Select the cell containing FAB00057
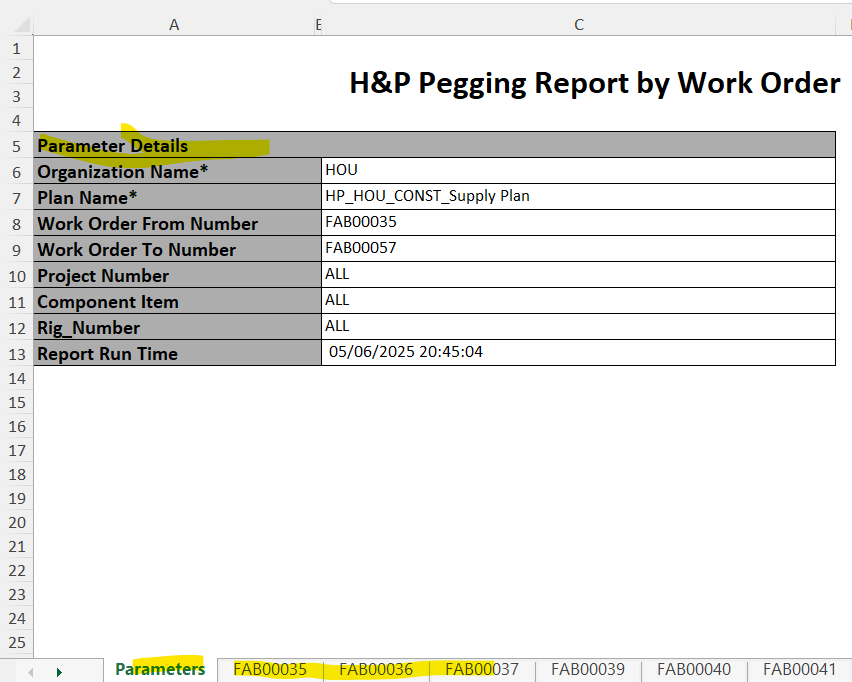Screen dimensions: 852x682 [x=578, y=249]
